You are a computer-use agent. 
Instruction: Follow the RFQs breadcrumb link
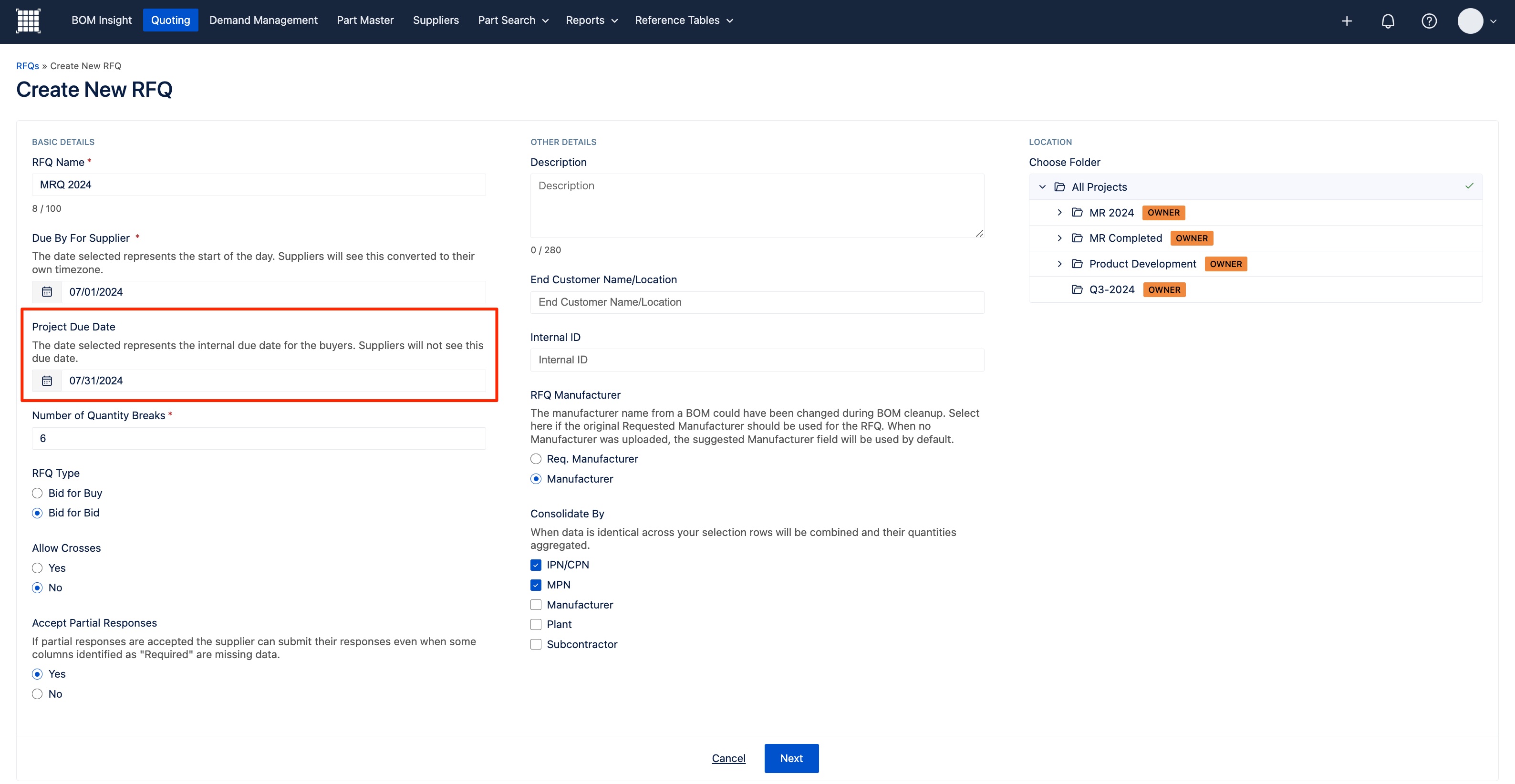click(x=28, y=66)
